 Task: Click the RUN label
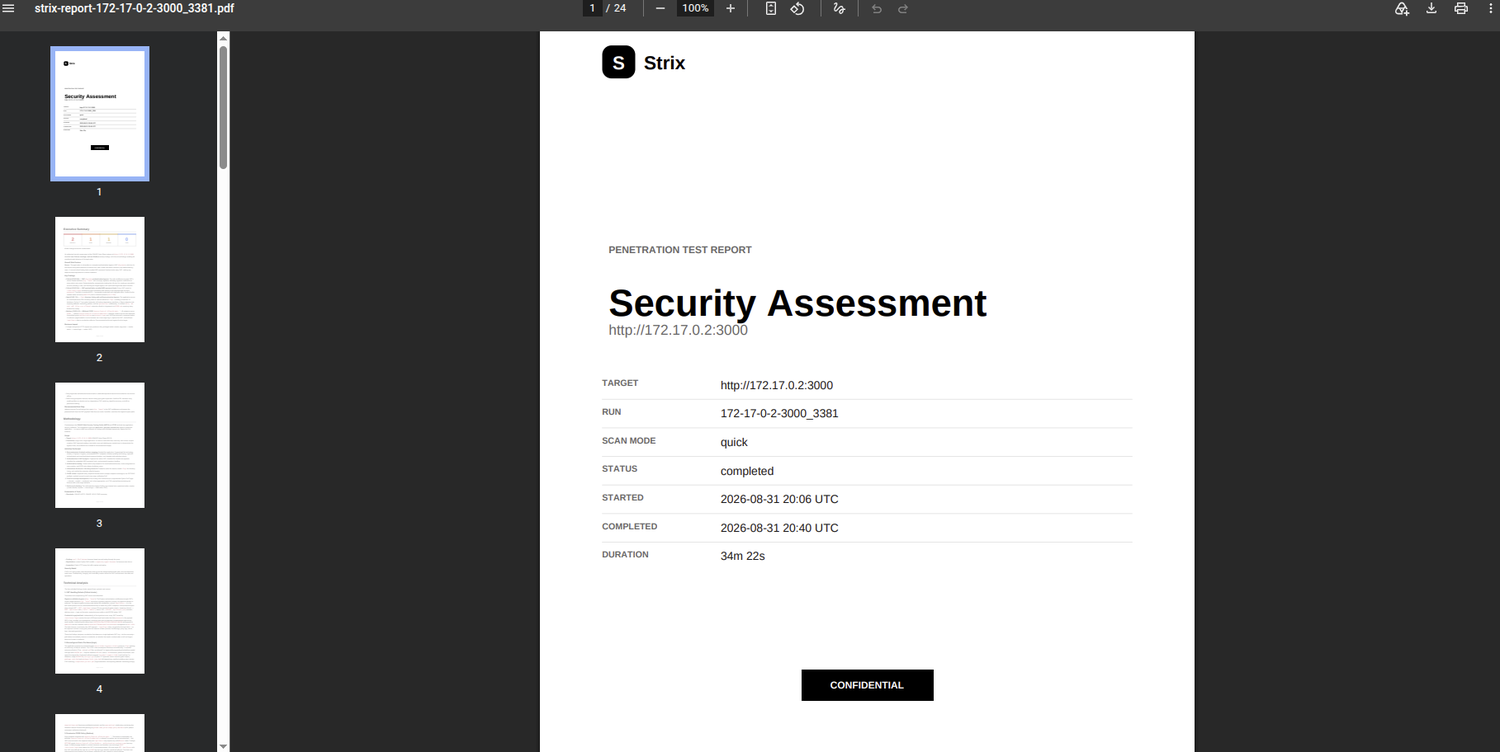pyautogui.click(x=613, y=412)
